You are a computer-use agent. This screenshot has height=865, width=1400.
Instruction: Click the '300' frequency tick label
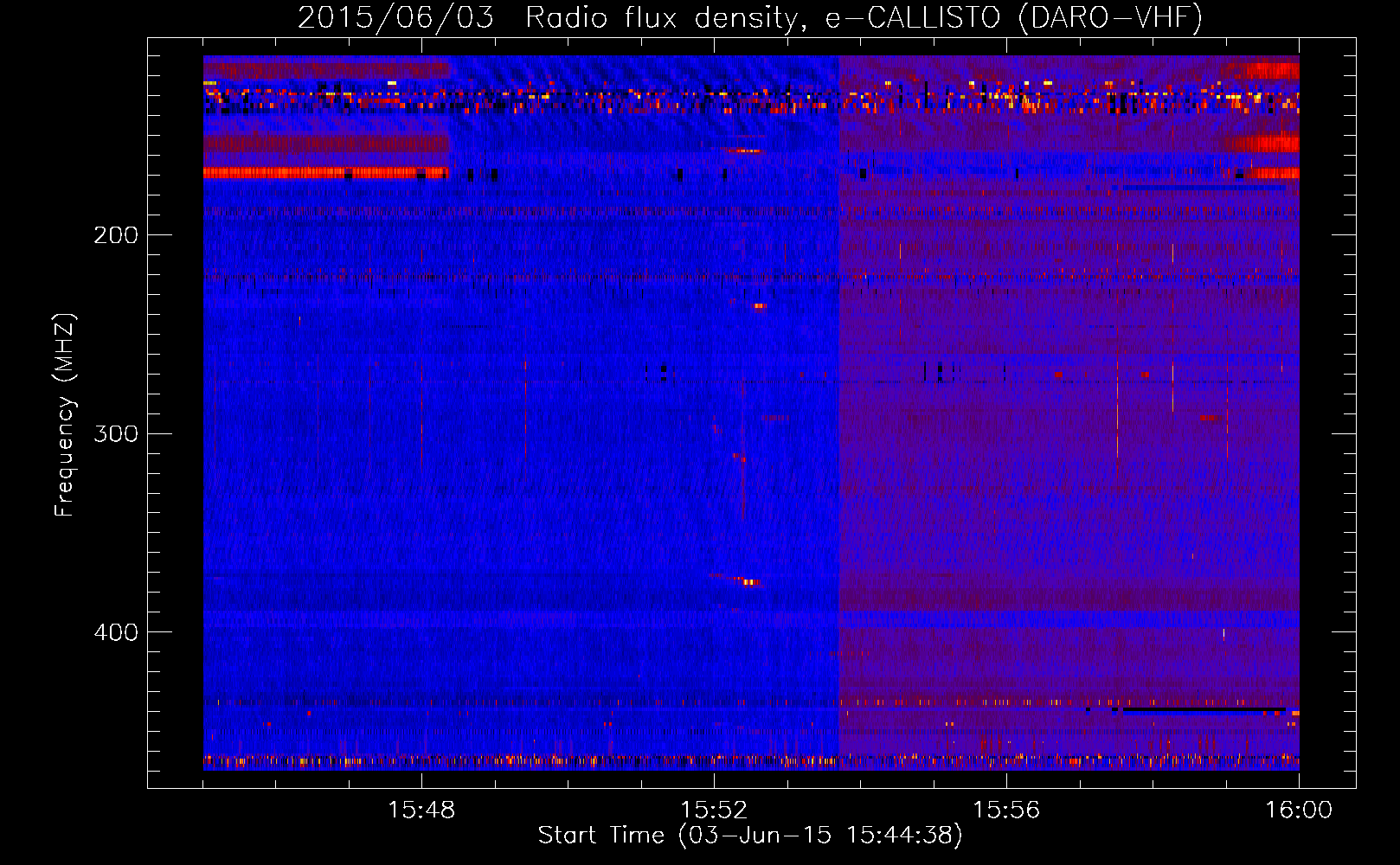tap(116, 433)
